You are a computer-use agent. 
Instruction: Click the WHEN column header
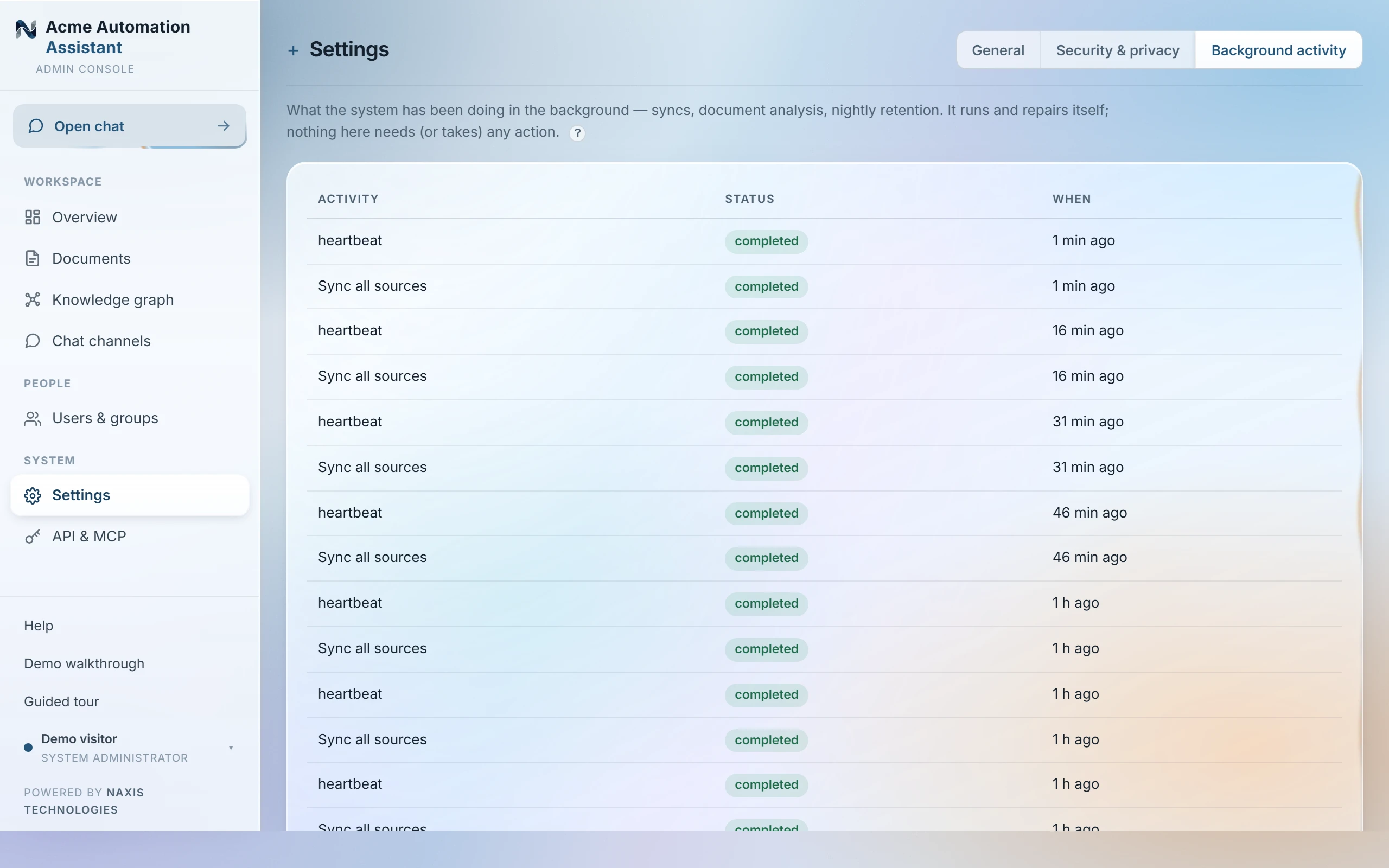1072,199
